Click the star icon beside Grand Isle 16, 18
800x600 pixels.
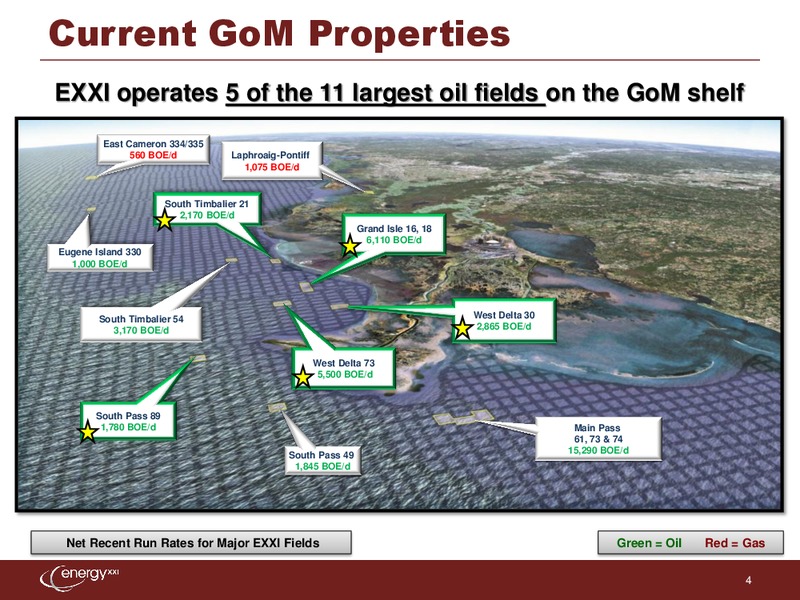(350, 246)
